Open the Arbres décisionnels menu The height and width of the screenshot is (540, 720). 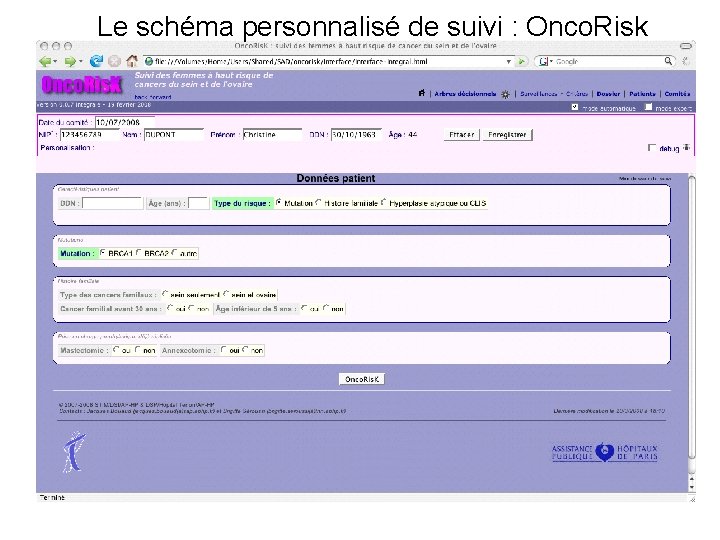pyautogui.click(x=465, y=94)
